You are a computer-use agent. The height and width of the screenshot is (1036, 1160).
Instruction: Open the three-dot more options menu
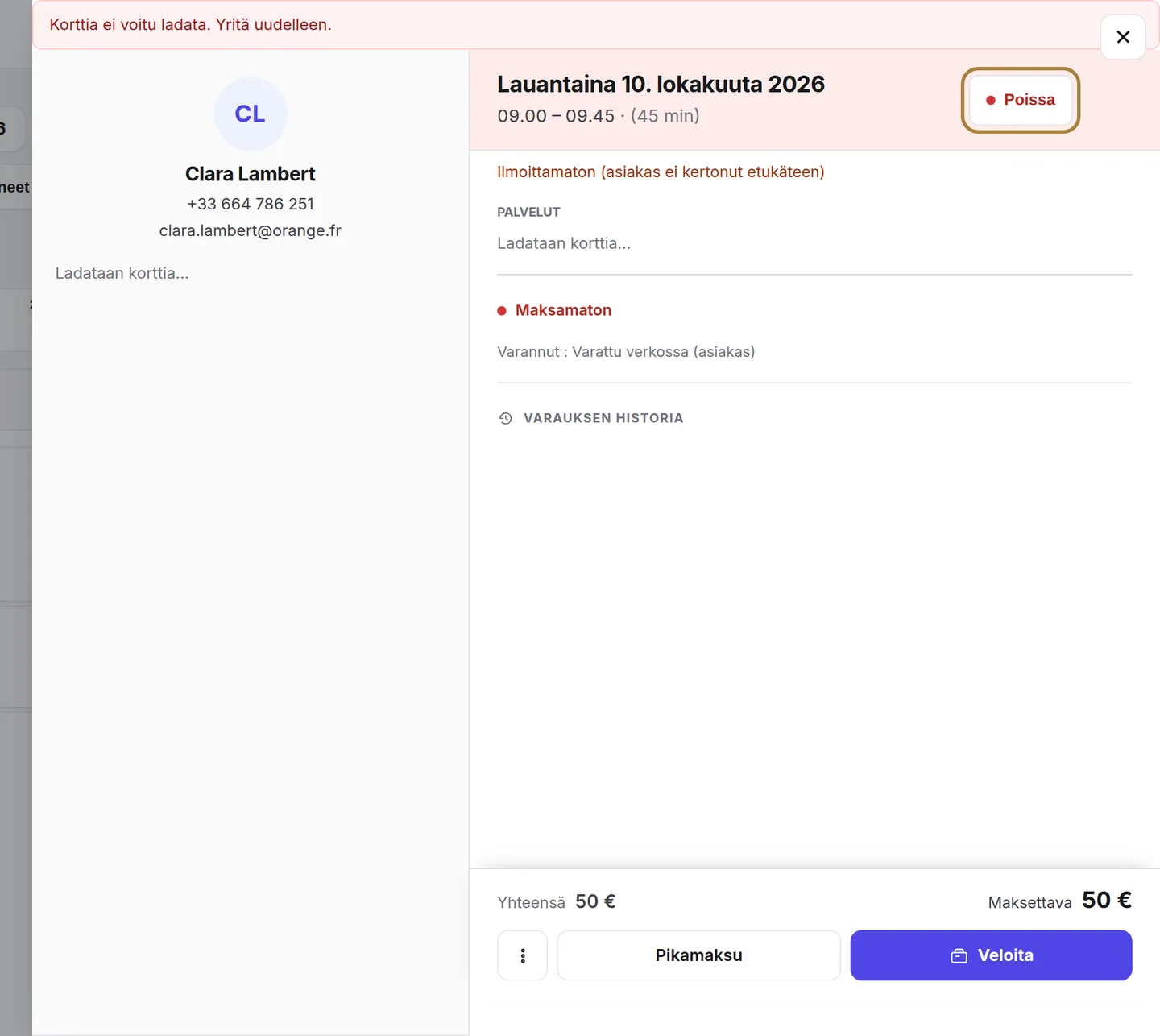click(x=523, y=955)
